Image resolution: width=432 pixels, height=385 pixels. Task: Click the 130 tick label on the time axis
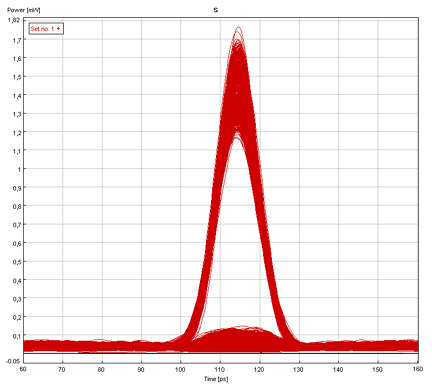pyautogui.click(x=299, y=369)
